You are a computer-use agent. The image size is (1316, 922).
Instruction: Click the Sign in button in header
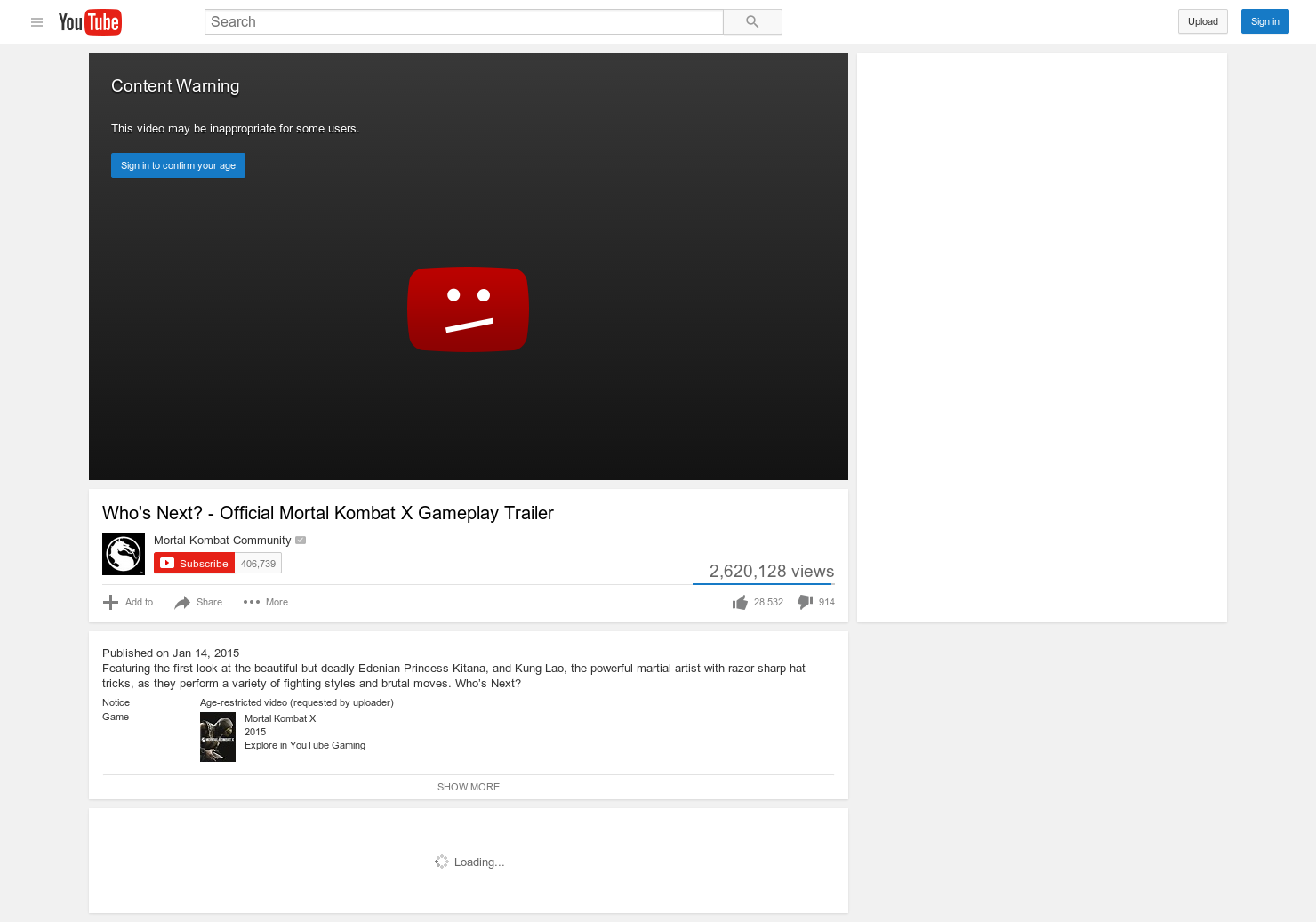click(x=1264, y=21)
